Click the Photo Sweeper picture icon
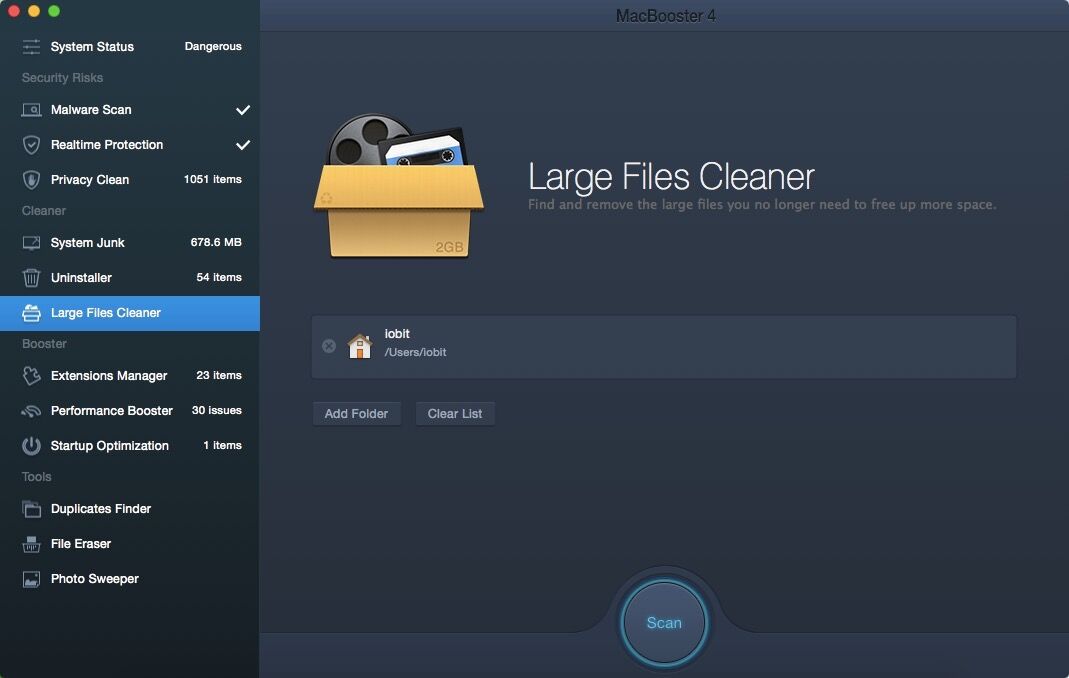Viewport: 1069px width, 678px height. point(31,579)
